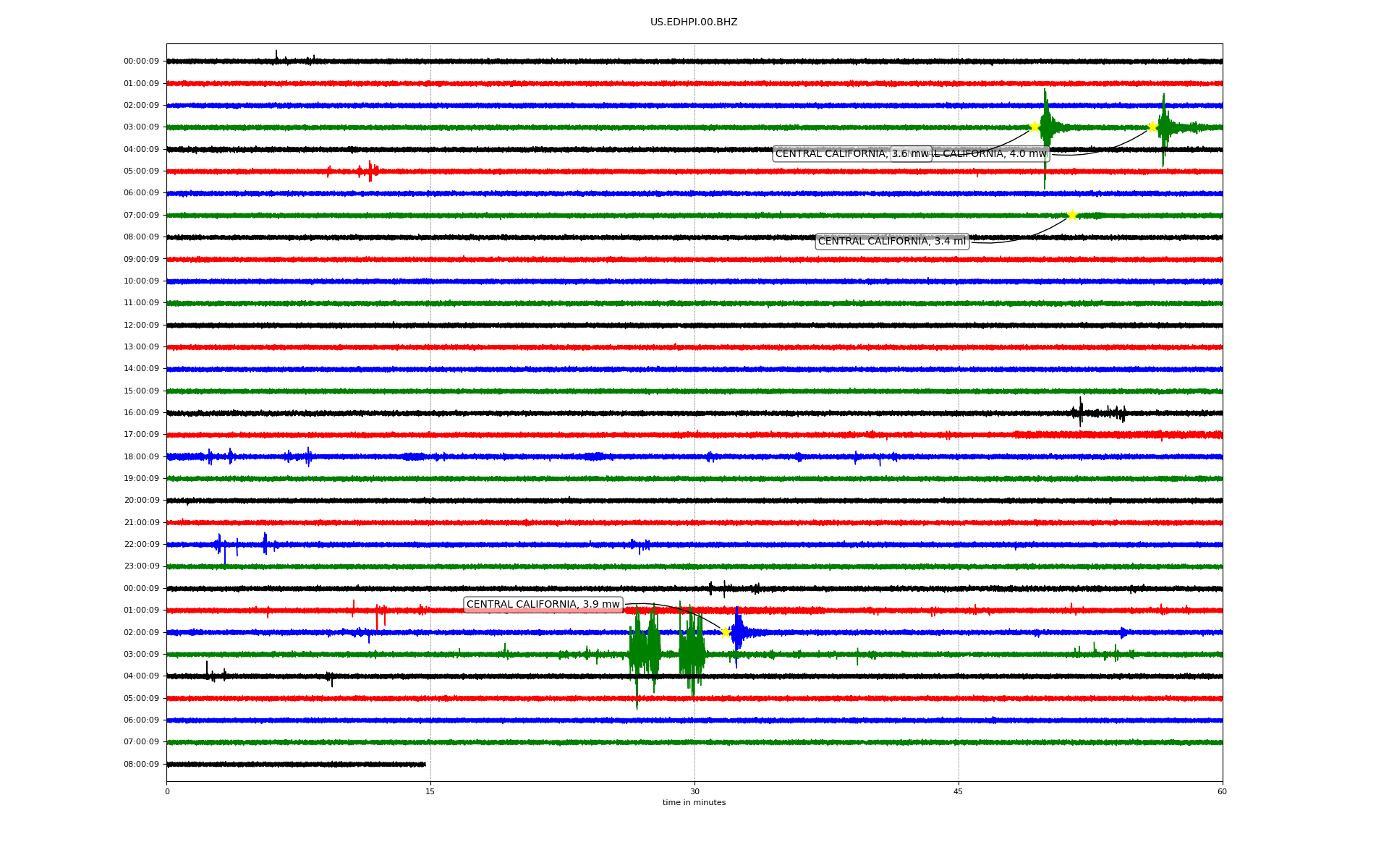
Task: Click the 15 tick on the x-axis
Action: click(x=430, y=791)
